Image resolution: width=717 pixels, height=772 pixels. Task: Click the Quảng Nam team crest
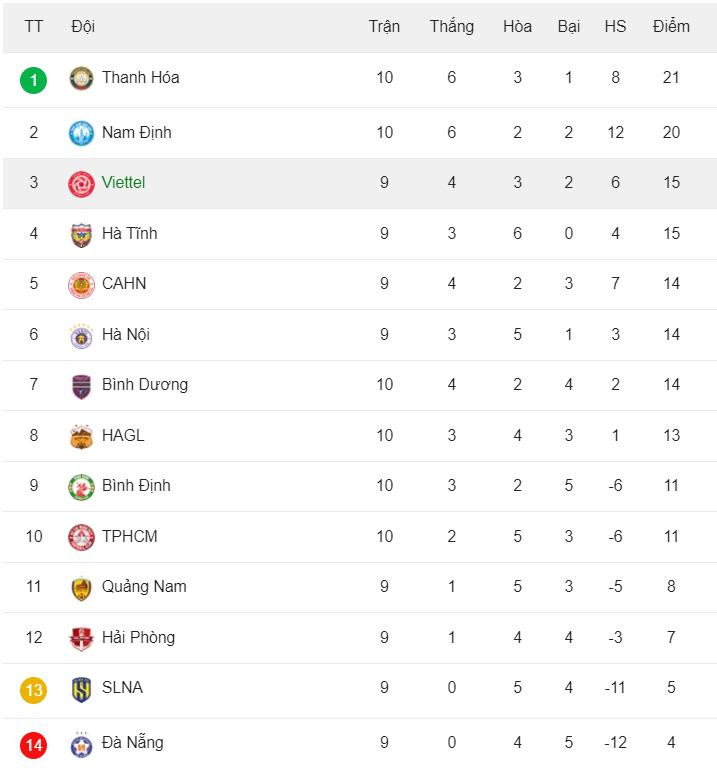click(x=81, y=587)
